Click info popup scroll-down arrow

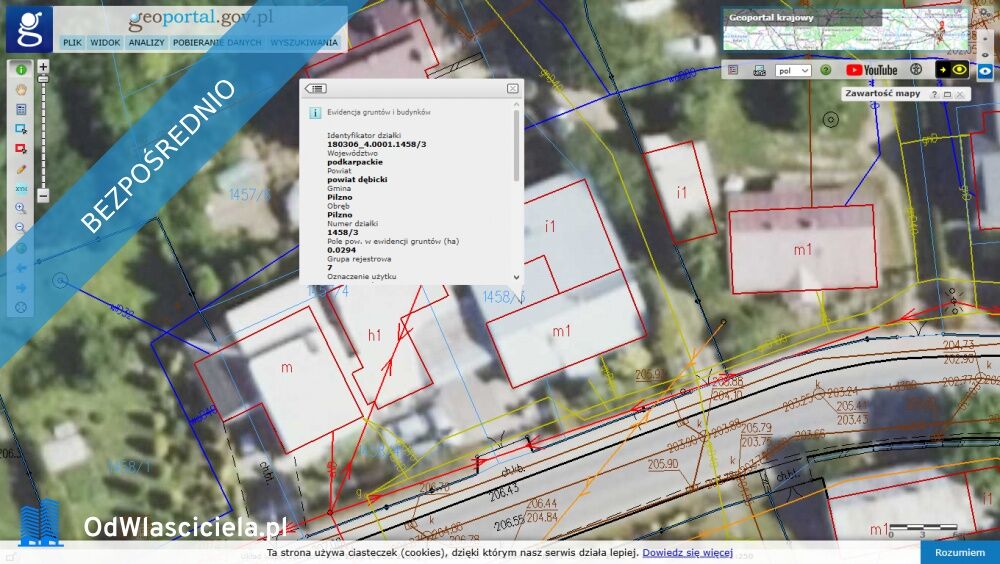[517, 277]
